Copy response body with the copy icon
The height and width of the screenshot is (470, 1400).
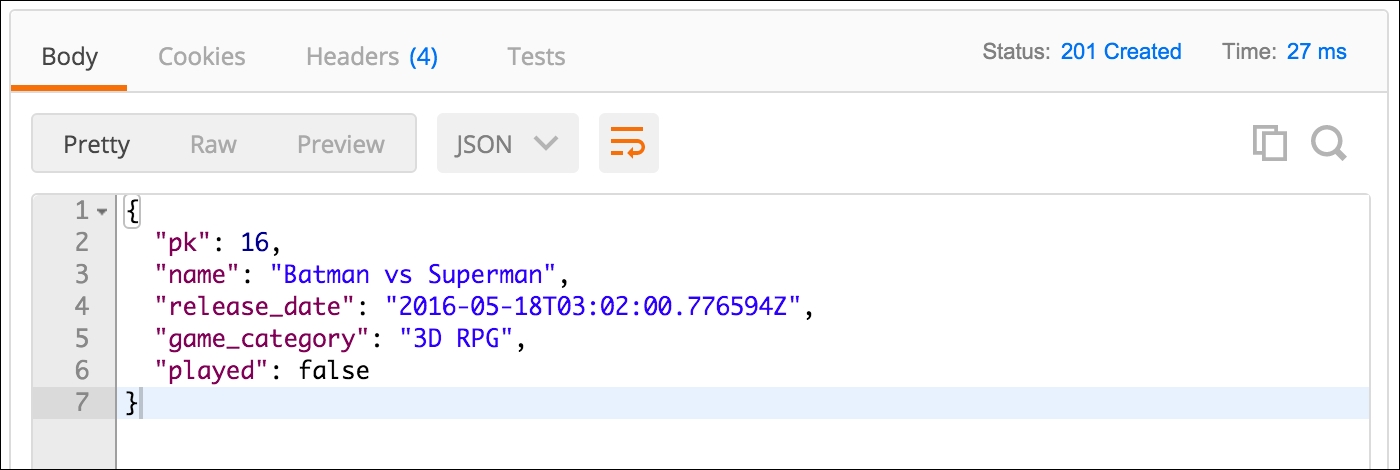(1270, 144)
